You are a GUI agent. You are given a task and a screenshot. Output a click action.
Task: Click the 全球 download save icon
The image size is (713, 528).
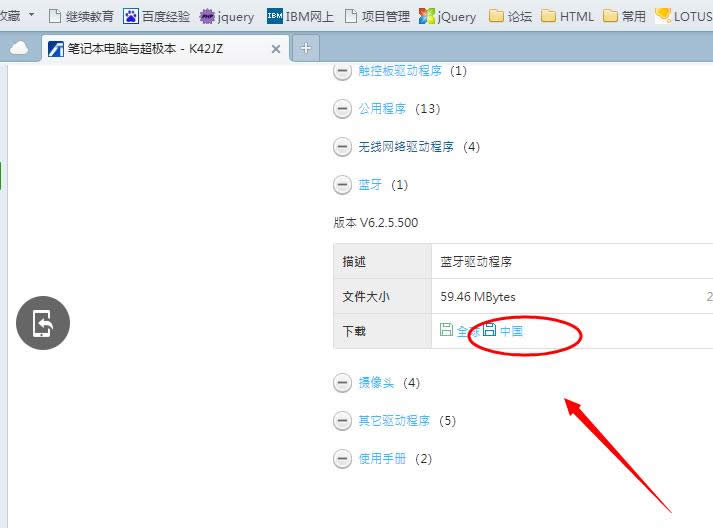point(447,330)
